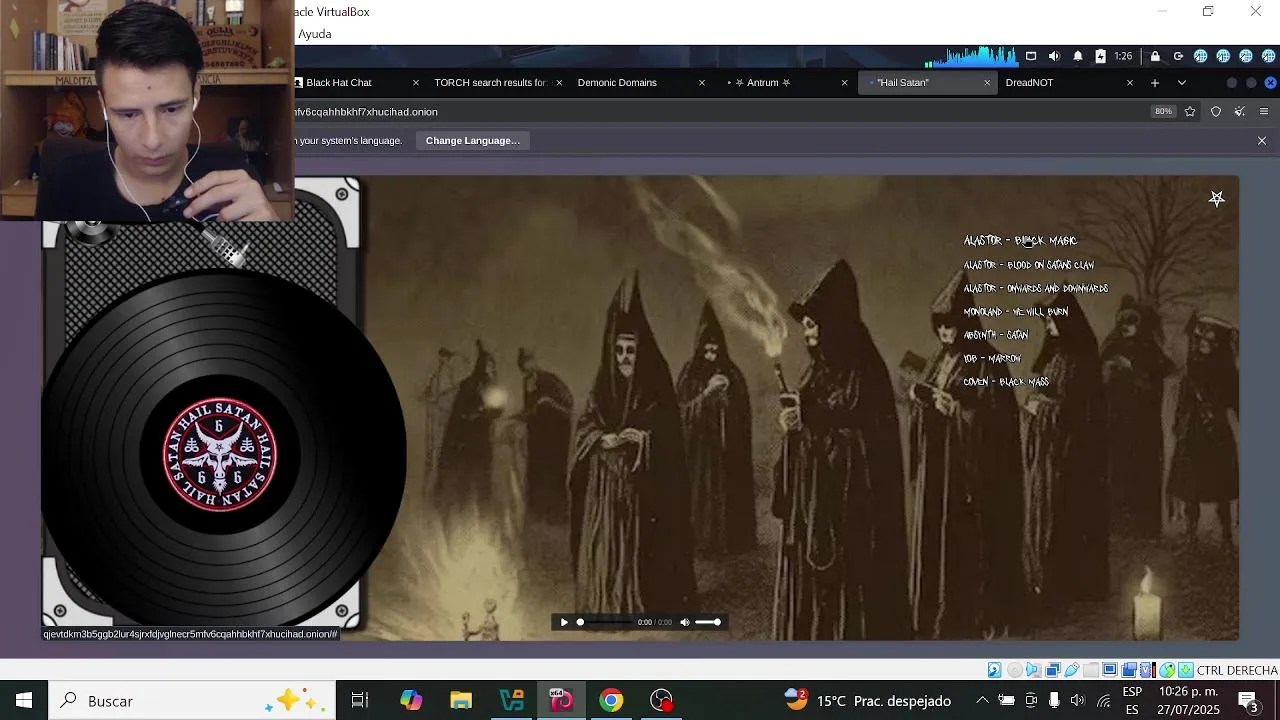Close the Hail Satan tab
The height and width of the screenshot is (720, 1280).
pos(987,83)
